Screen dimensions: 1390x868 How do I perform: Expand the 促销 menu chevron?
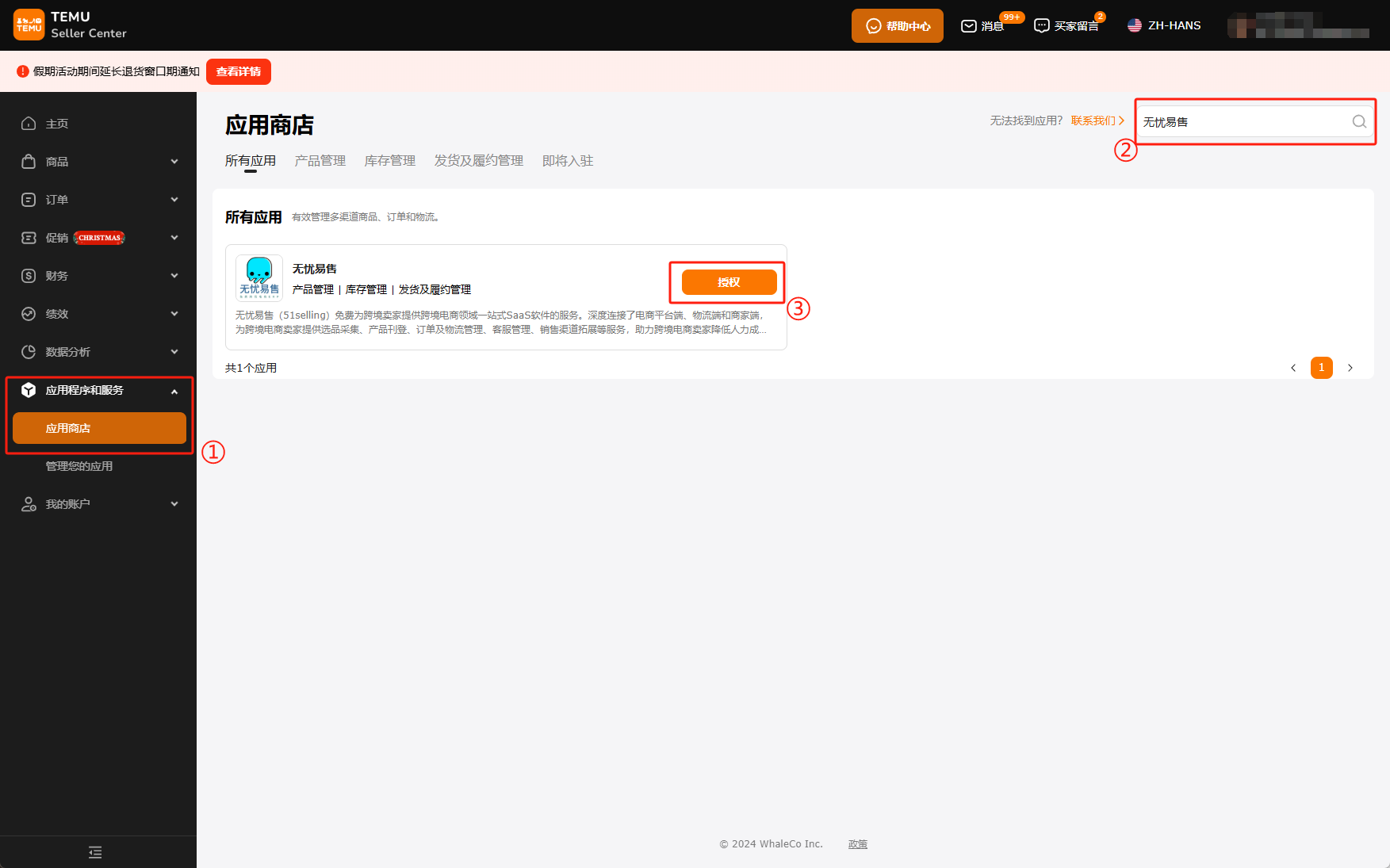pos(174,238)
